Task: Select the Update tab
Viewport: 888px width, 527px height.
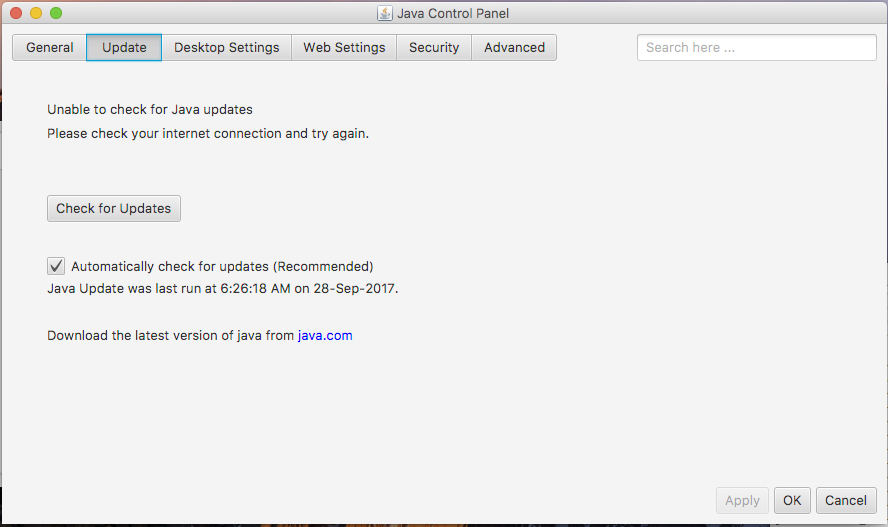Action: pyautogui.click(x=124, y=47)
